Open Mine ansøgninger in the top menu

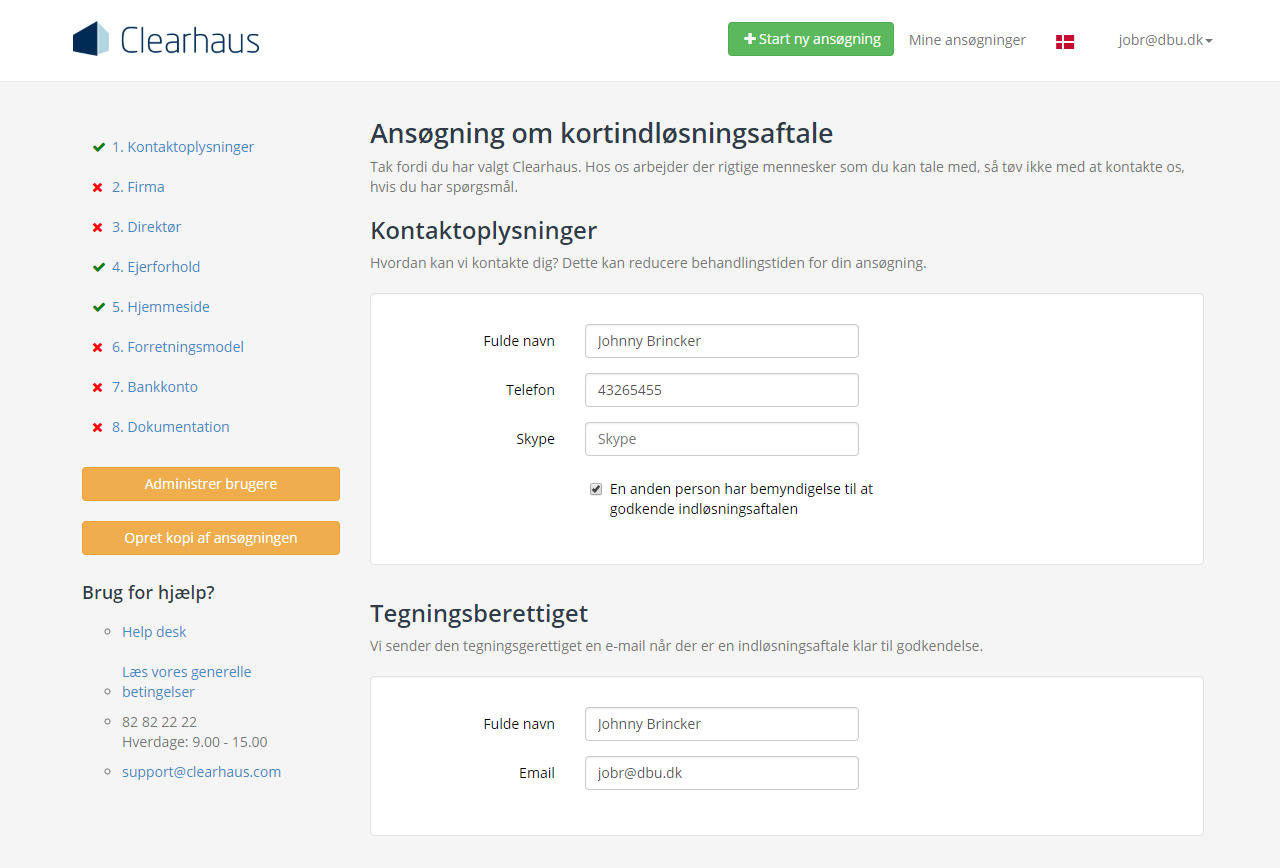pos(967,40)
